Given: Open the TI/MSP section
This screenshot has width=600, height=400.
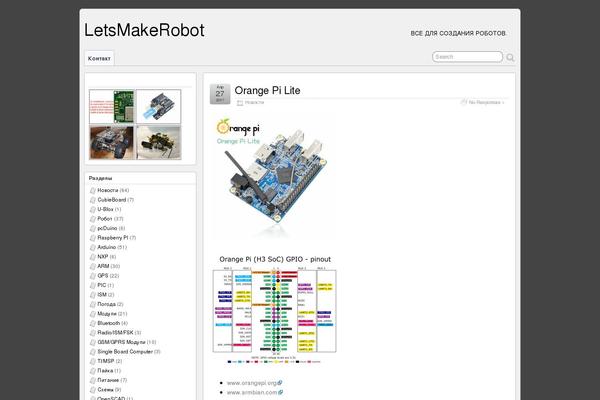Looking at the screenshot, I should point(106,361).
